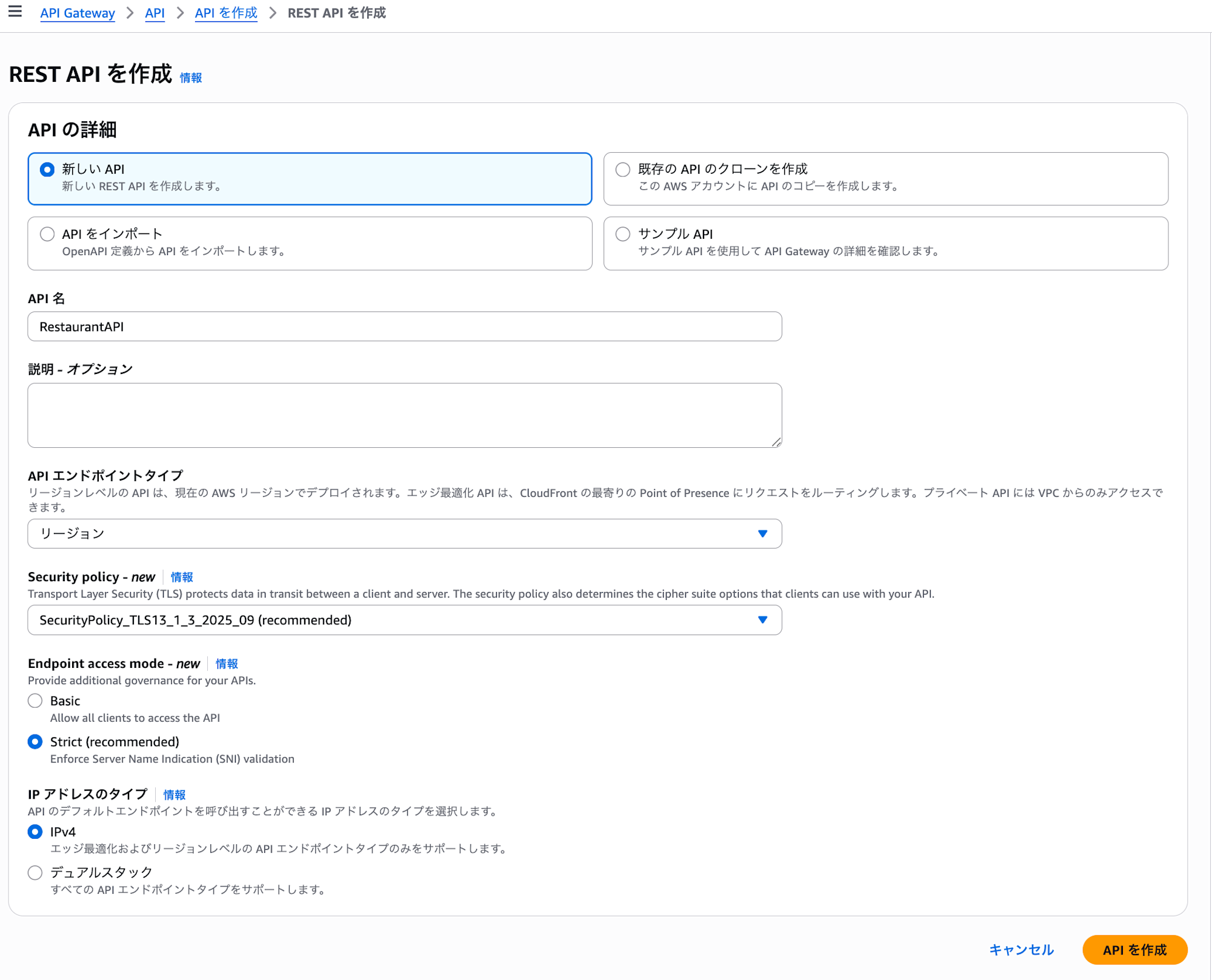Open the Security policy dropdown
The image size is (1212, 980).
(x=404, y=620)
